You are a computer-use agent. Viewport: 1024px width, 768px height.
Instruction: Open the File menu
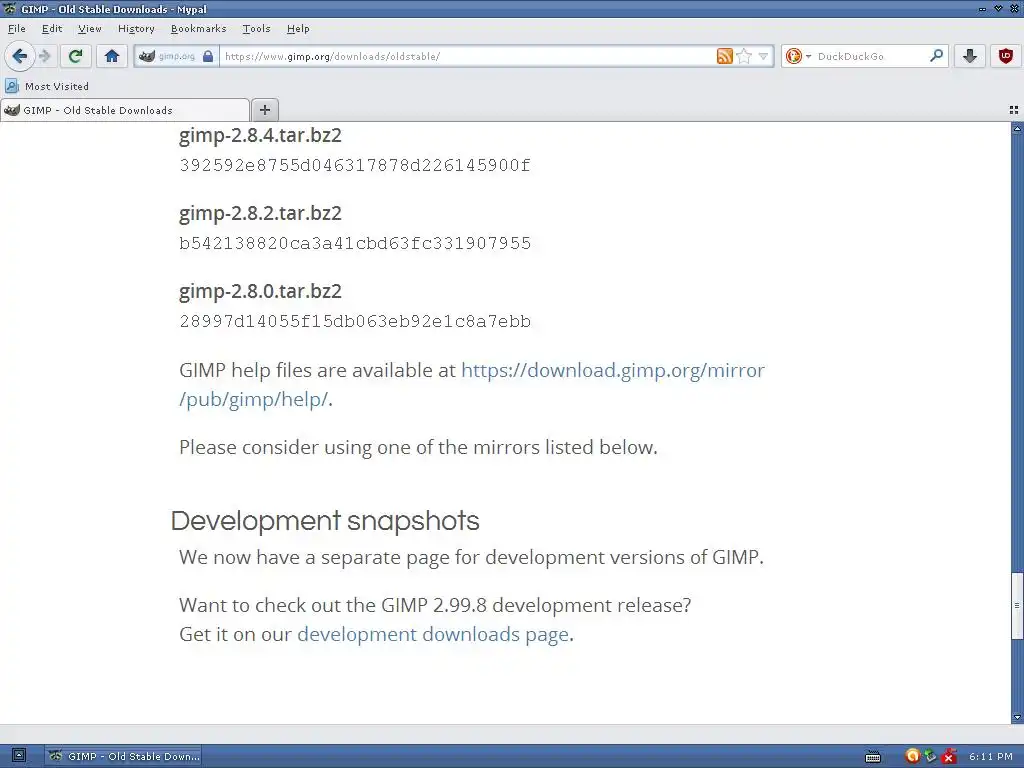coord(17,29)
